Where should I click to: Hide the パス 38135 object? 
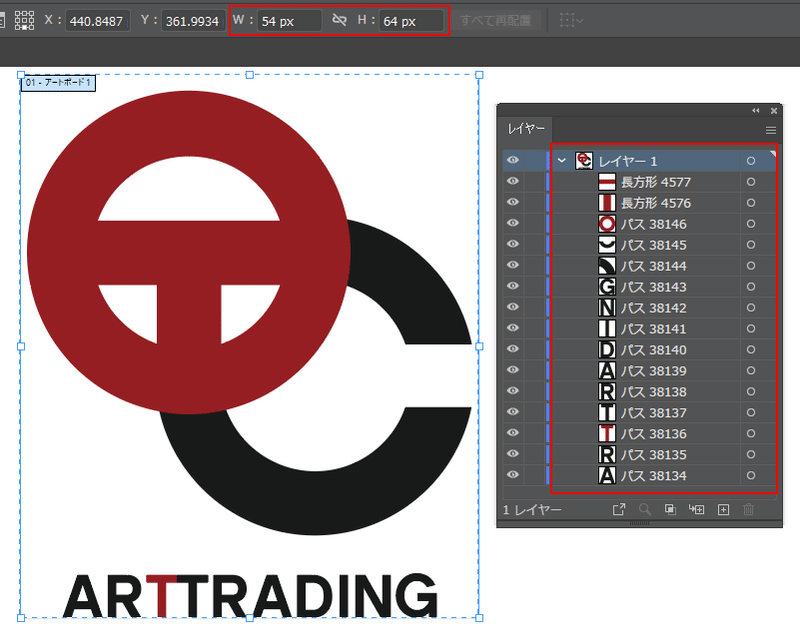(513, 453)
